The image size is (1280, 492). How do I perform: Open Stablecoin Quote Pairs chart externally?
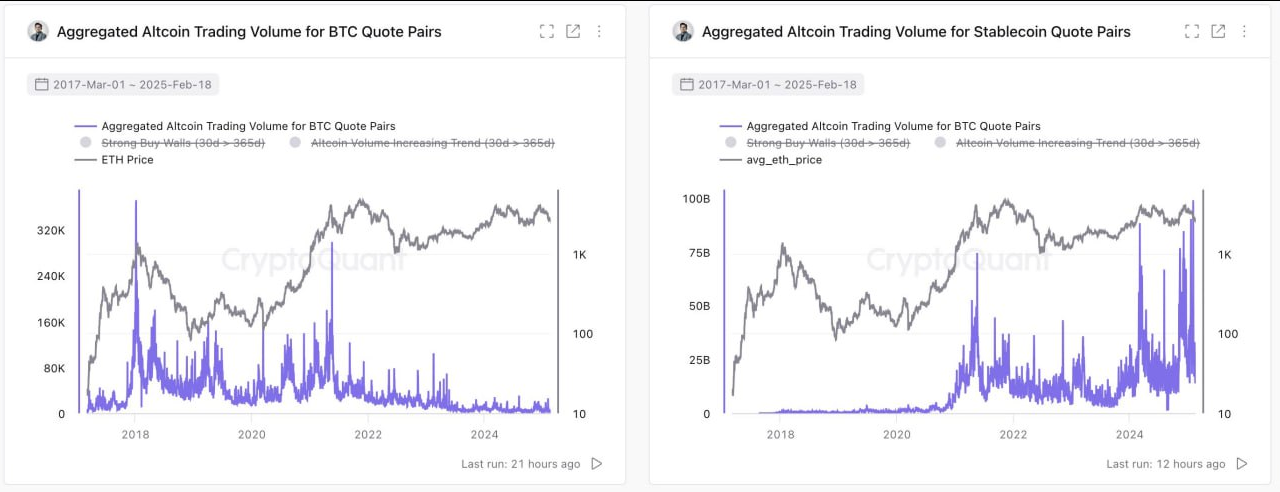click(1218, 31)
